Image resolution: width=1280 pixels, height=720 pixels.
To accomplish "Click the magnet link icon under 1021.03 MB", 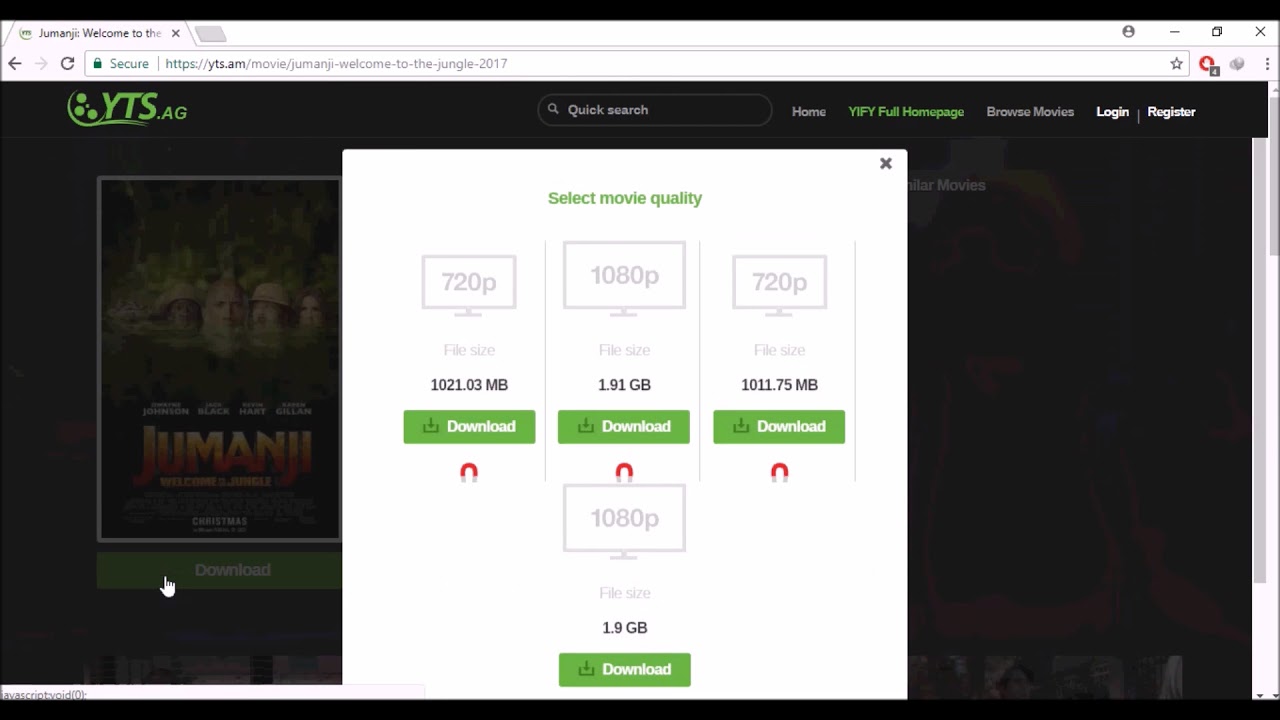I will click(469, 472).
